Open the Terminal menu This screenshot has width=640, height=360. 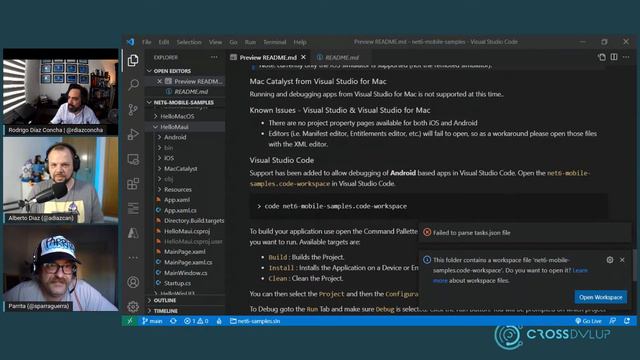[x=274, y=42]
